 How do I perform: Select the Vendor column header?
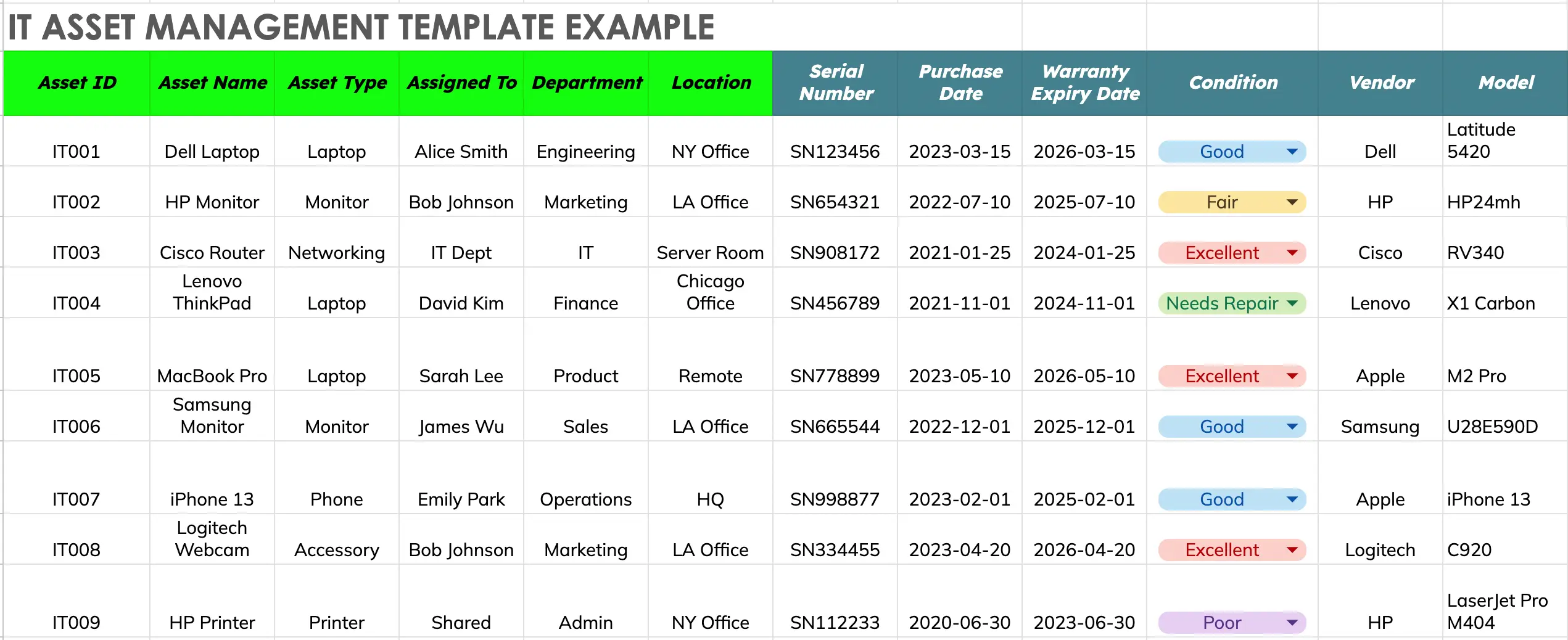coord(1381,83)
